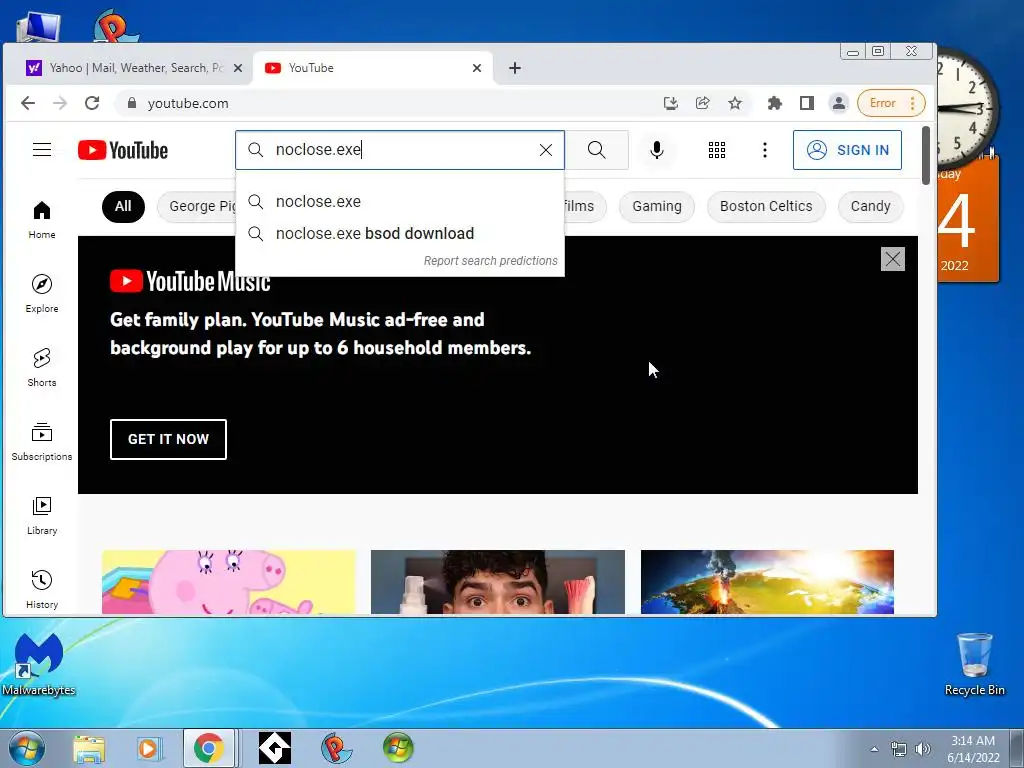The width and height of the screenshot is (1024, 768).
Task: Open Explore in sidebar
Action: tap(42, 294)
